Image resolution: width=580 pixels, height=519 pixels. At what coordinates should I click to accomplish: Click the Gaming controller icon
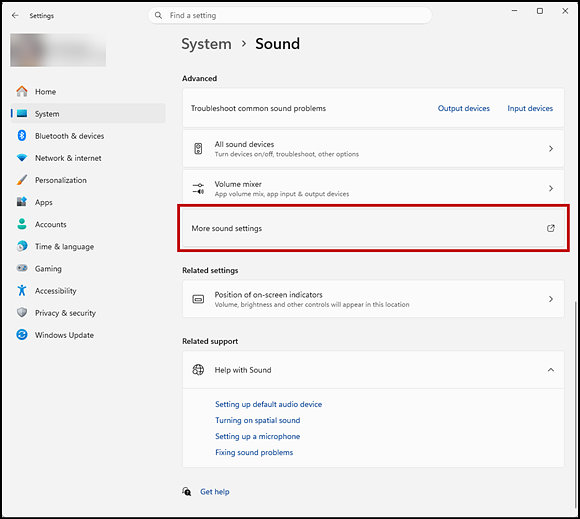(22, 268)
